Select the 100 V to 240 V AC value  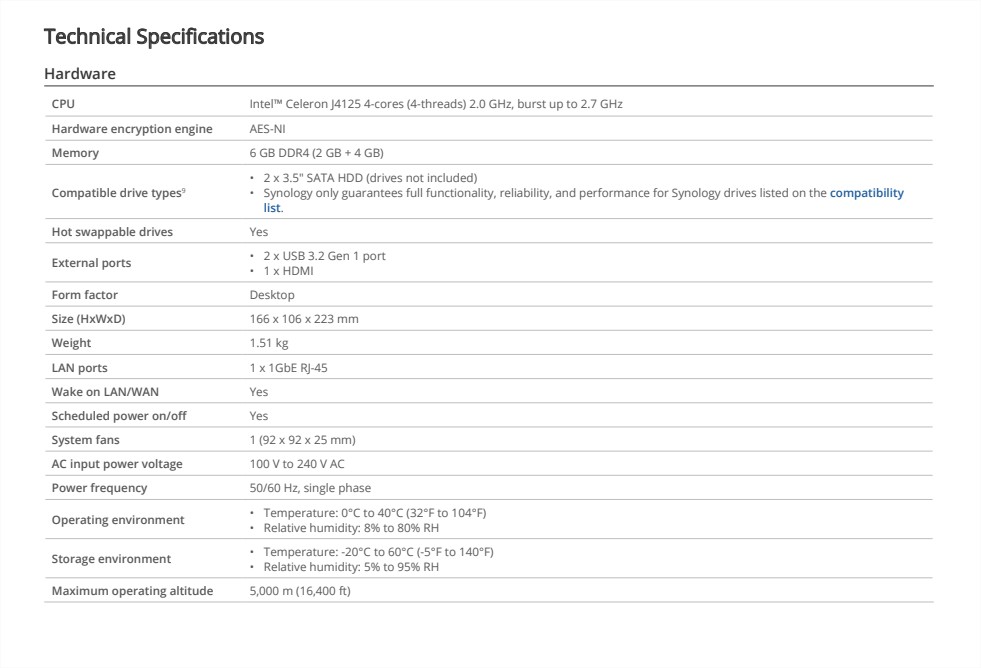[x=297, y=464]
